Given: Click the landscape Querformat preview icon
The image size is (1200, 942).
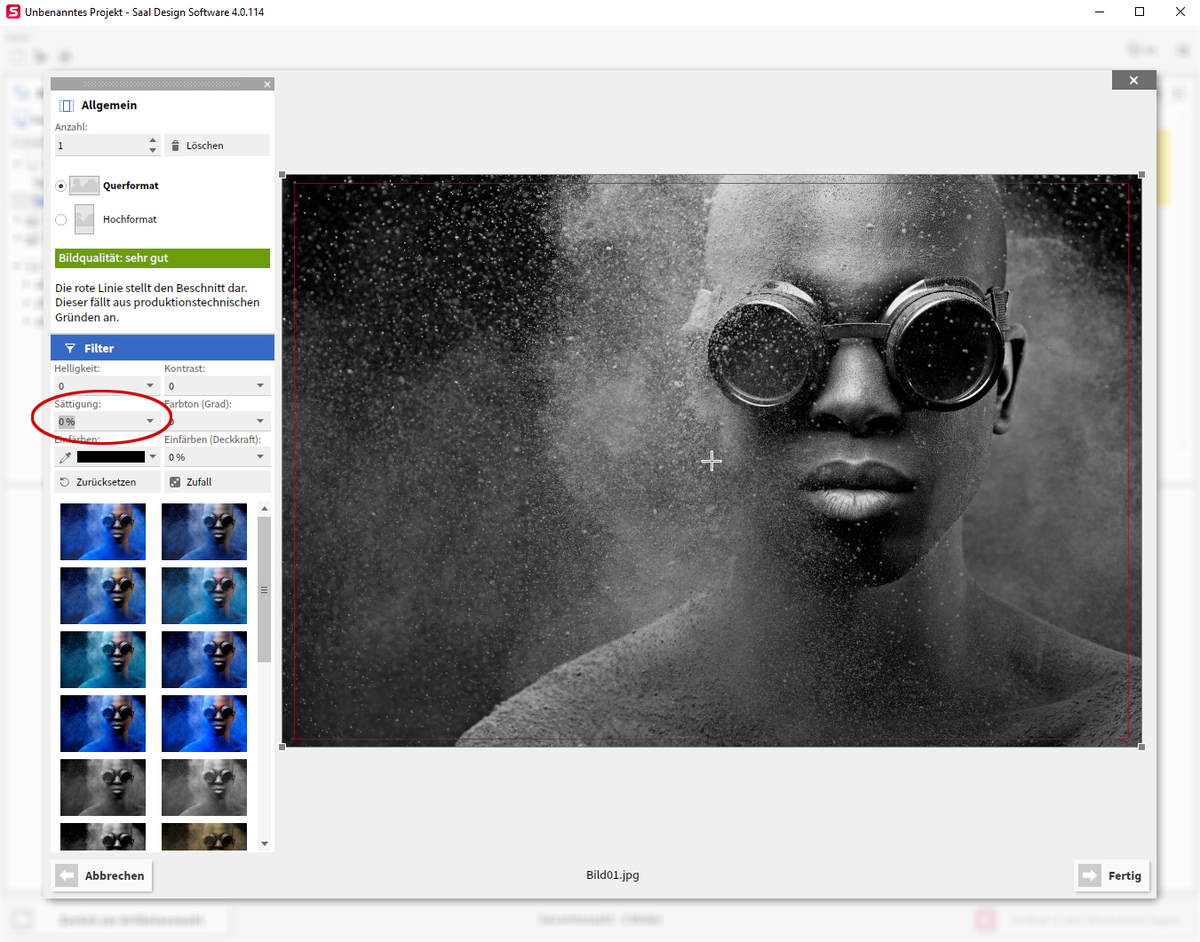Looking at the screenshot, I should [84, 185].
